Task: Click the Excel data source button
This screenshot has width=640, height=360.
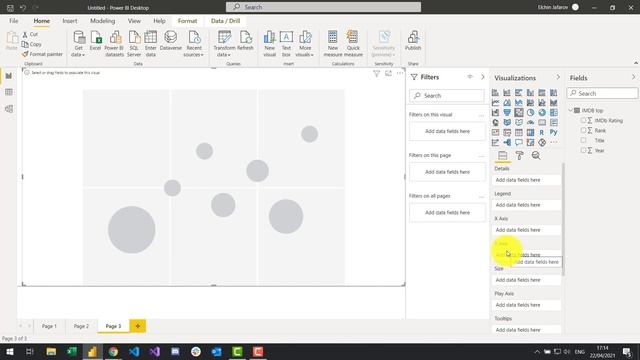Action: (96, 41)
